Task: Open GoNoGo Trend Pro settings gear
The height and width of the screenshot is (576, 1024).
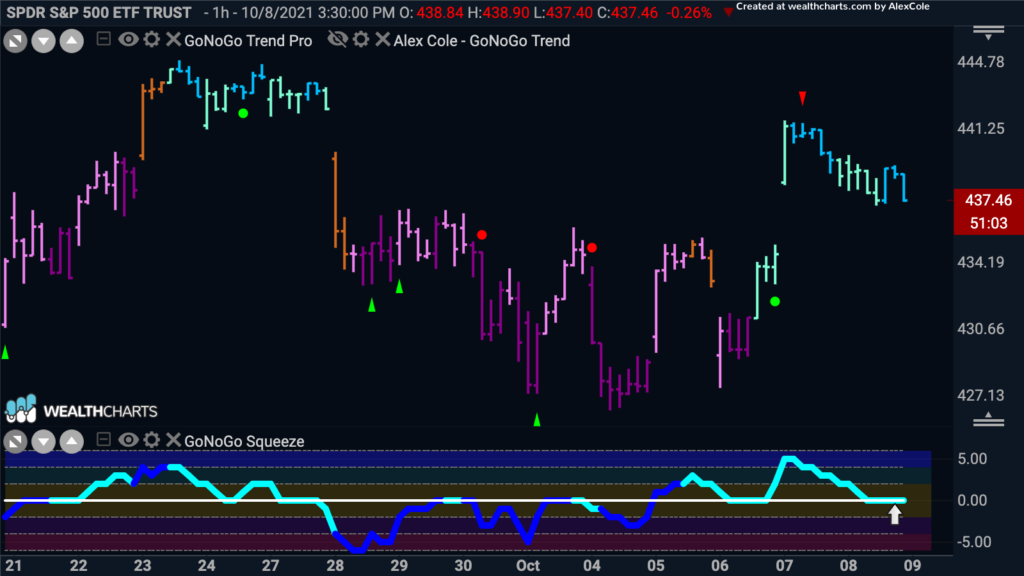Action: point(152,40)
